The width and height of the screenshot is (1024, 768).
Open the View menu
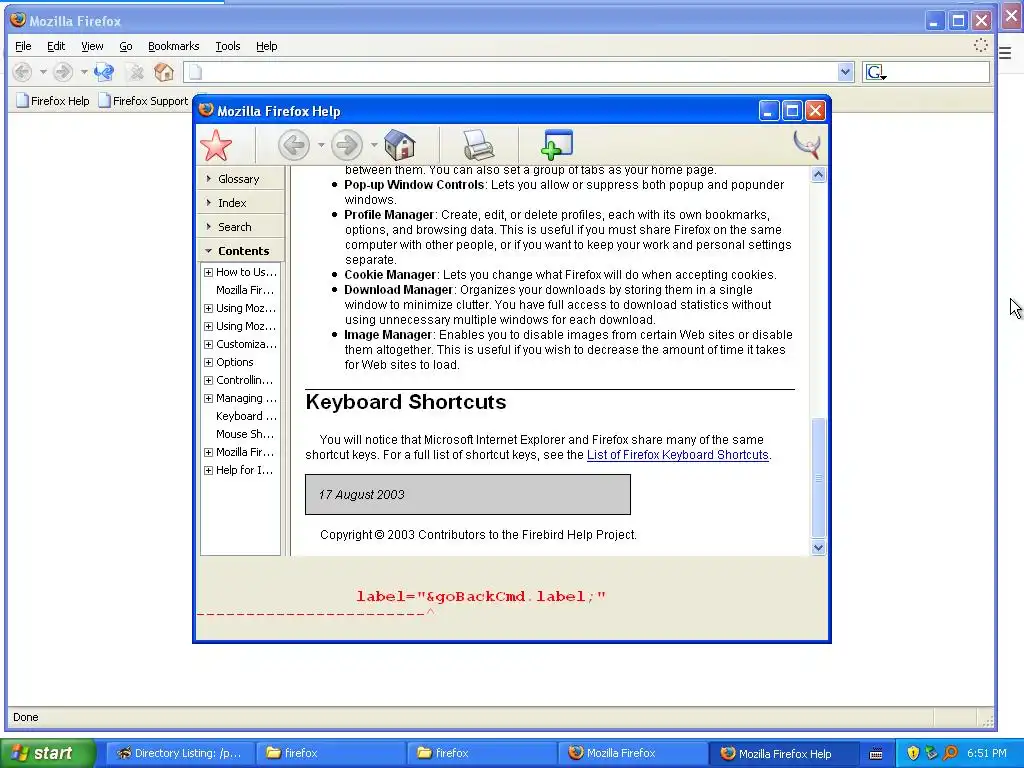(x=92, y=46)
